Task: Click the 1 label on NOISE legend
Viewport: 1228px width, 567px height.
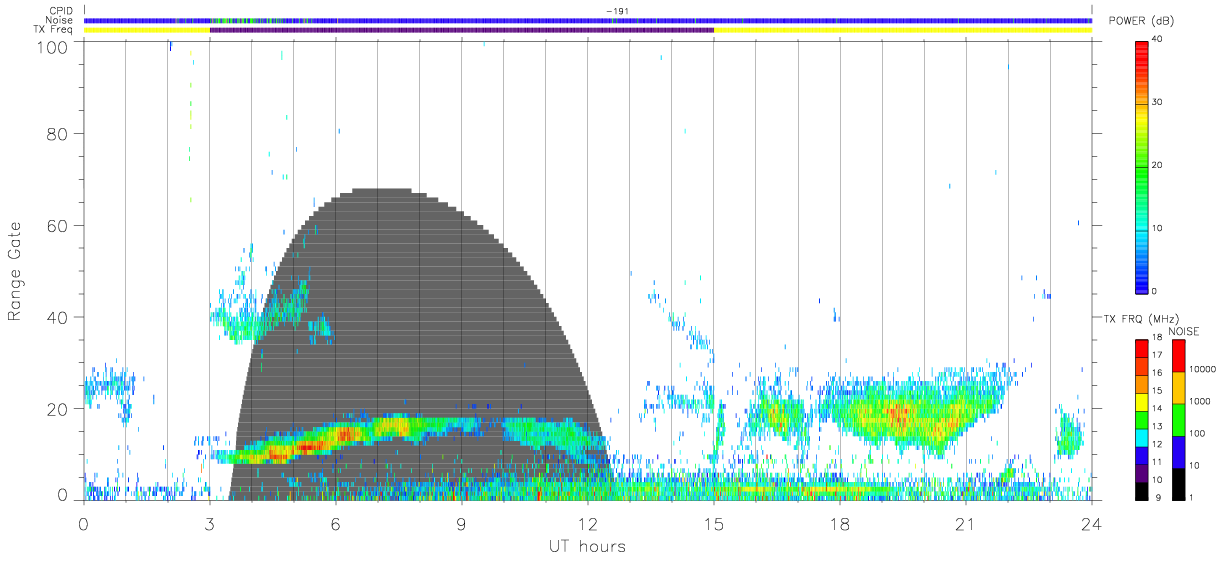Action: point(1192,497)
